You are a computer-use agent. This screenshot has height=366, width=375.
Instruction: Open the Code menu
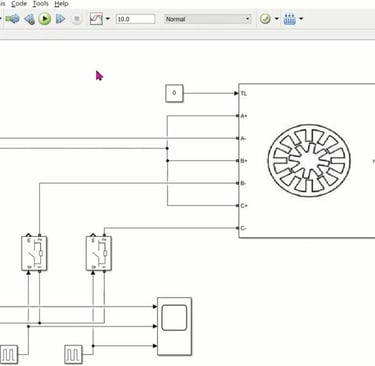pyautogui.click(x=19, y=4)
